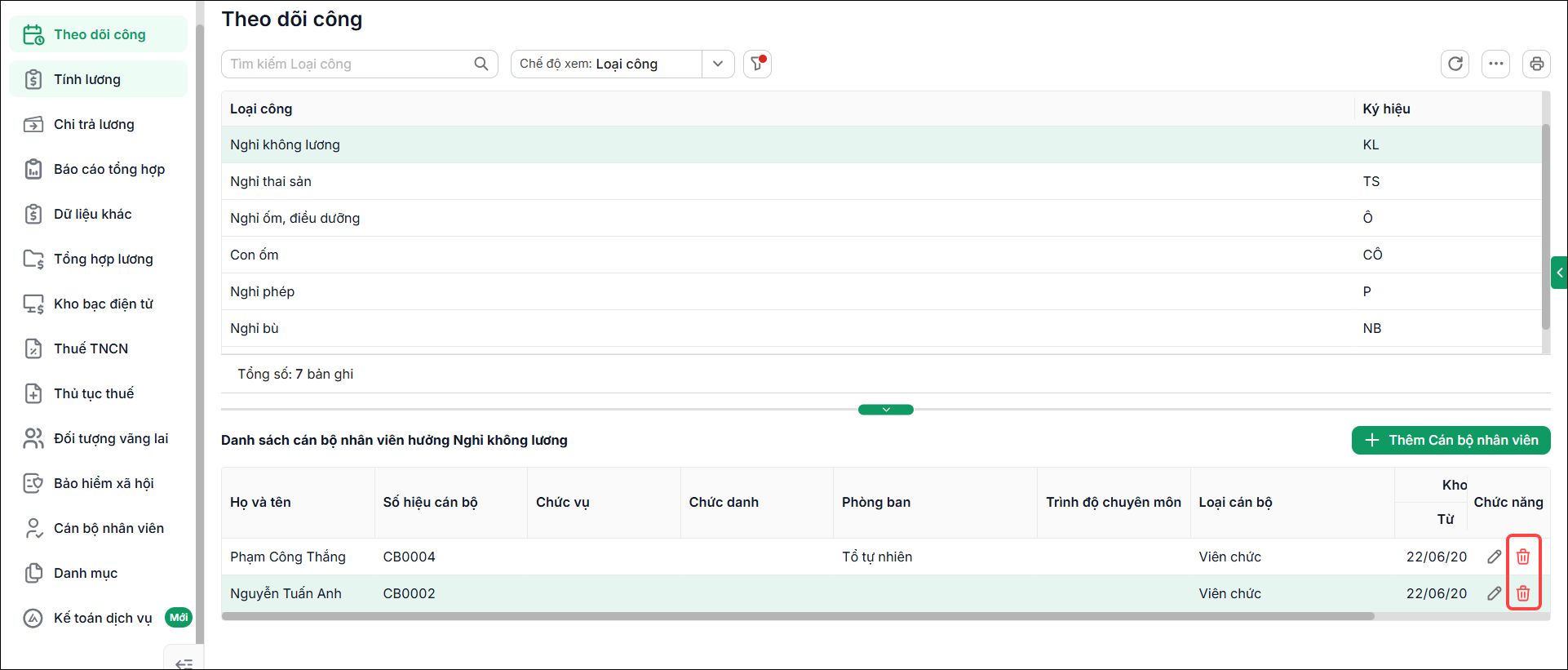Click Tính lương salary icon in sidebar
This screenshot has width=1568, height=670.
point(33,79)
